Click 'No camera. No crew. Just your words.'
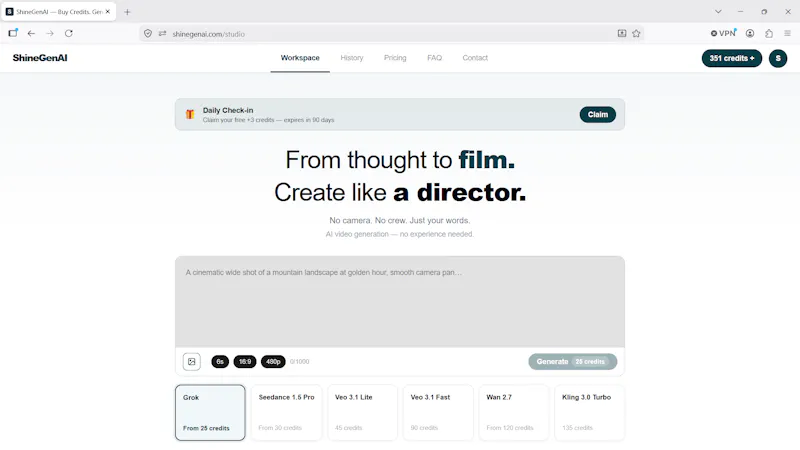 [x=399, y=220]
